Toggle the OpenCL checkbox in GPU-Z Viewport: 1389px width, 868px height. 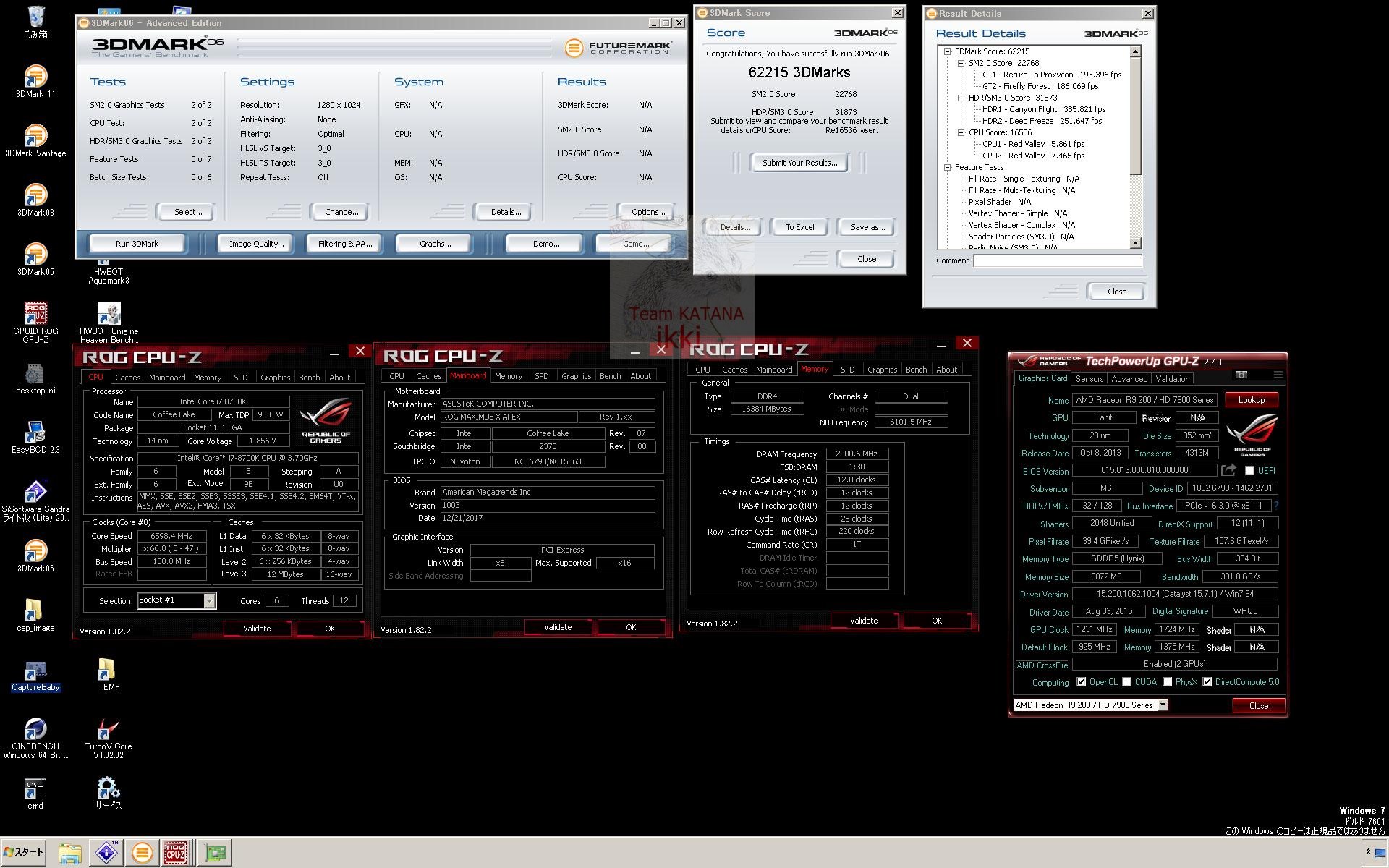click(1081, 682)
